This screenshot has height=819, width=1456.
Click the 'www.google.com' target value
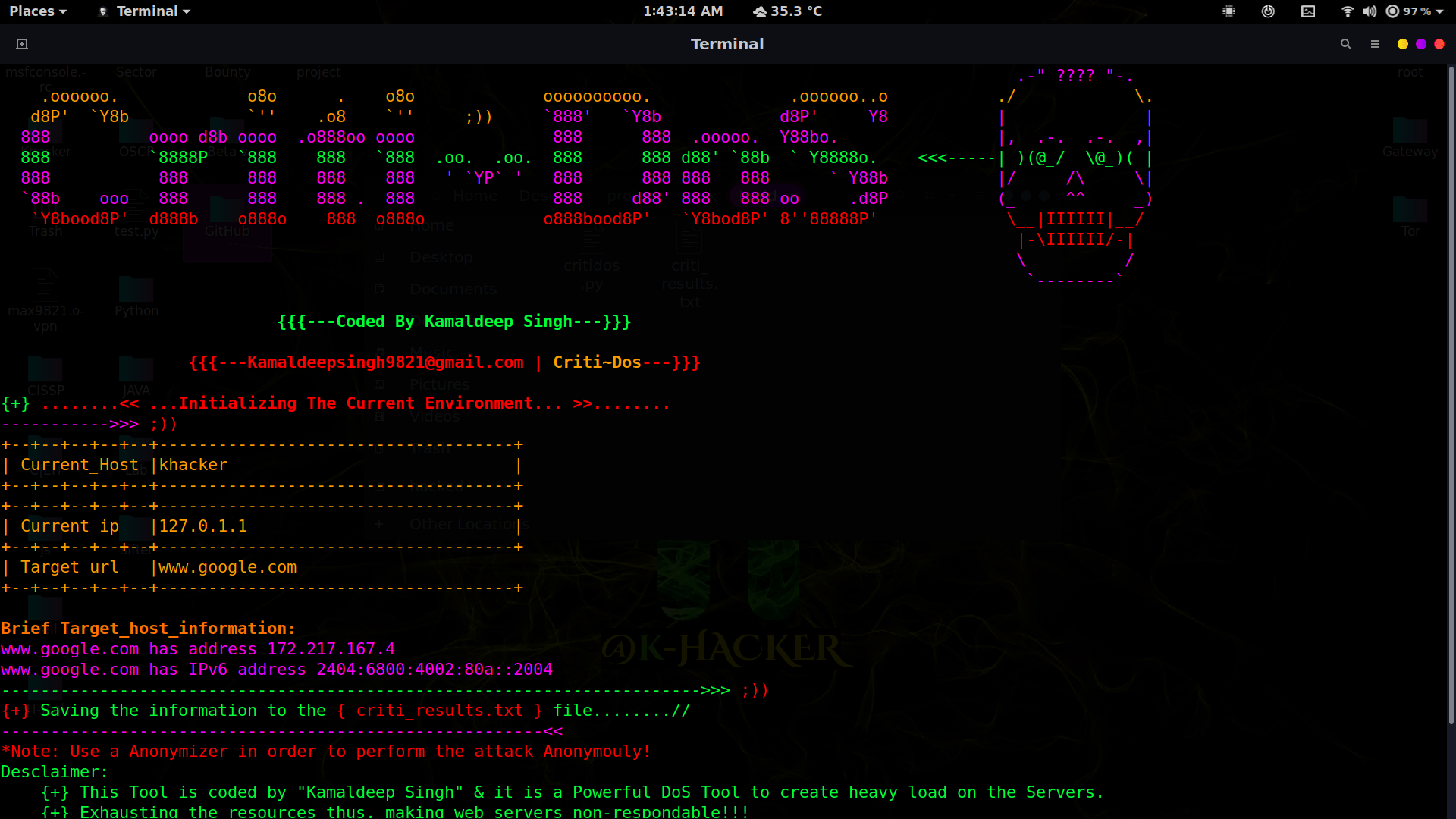pyautogui.click(x=227, y=567)
